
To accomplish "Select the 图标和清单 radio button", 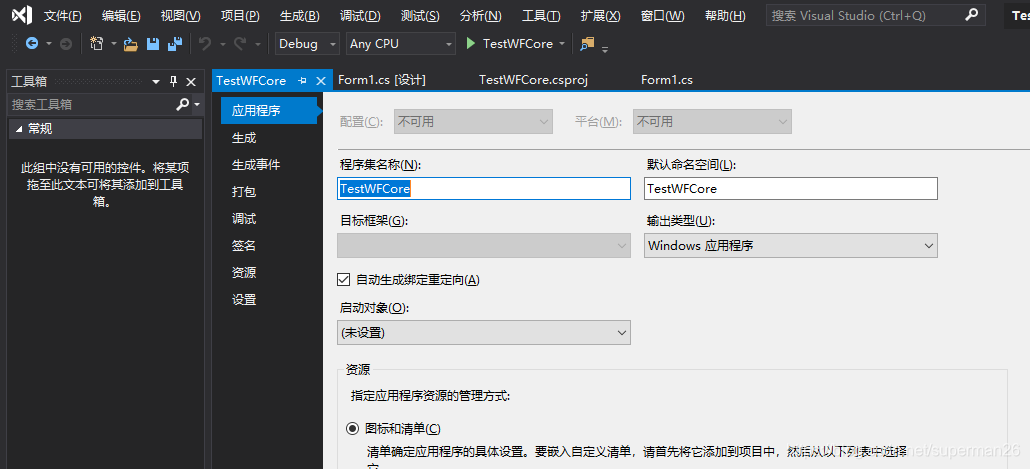I will (353, 429).
